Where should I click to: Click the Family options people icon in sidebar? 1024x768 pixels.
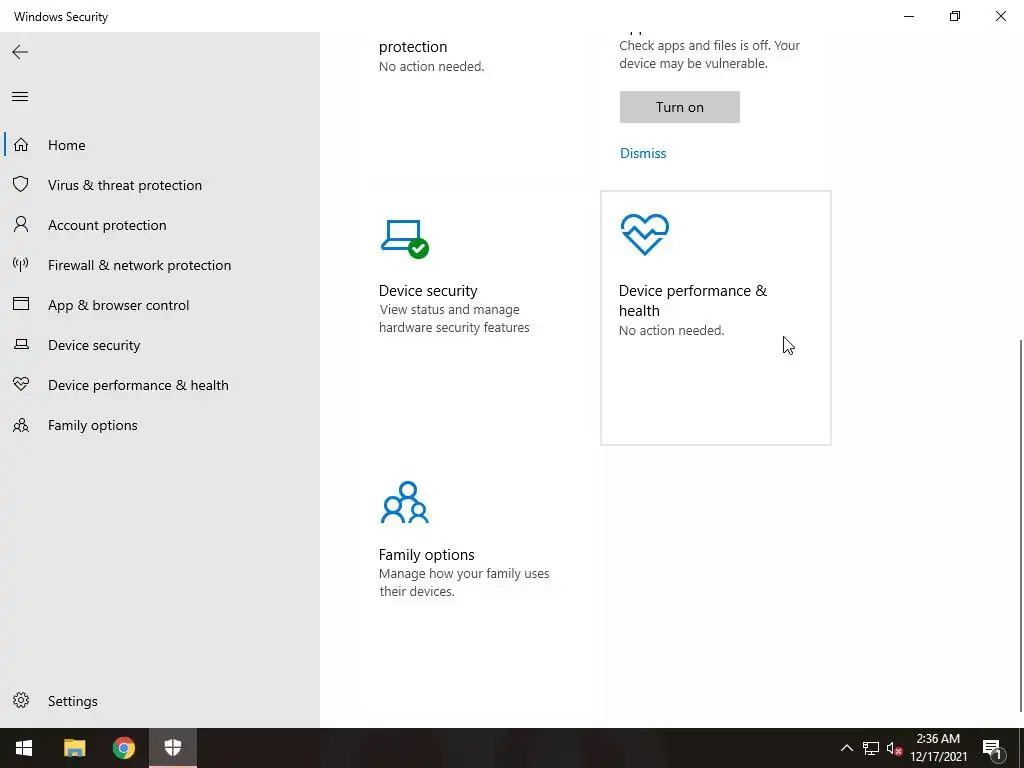tap(21, 425)
